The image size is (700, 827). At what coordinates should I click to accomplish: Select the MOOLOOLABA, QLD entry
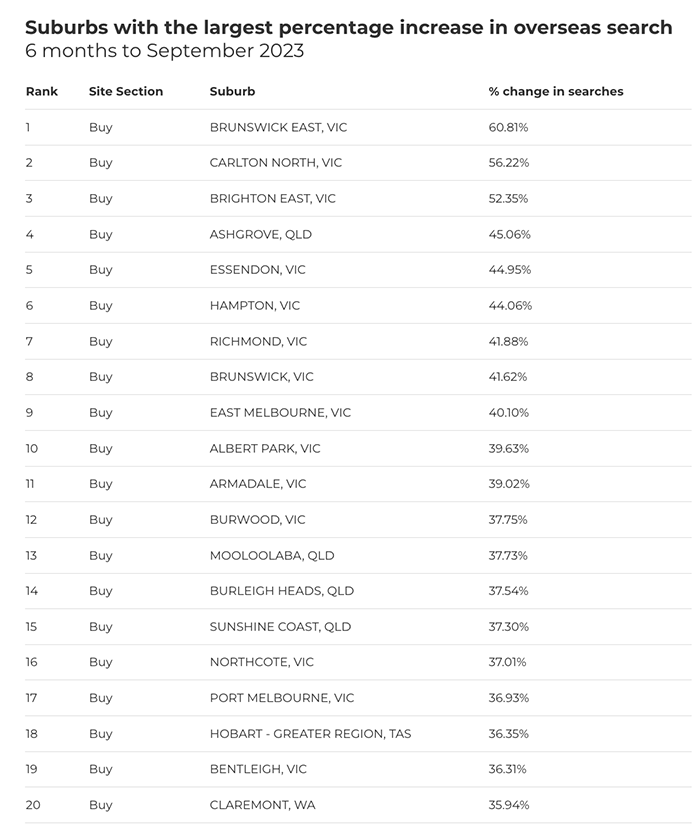(x=269, y=555)
